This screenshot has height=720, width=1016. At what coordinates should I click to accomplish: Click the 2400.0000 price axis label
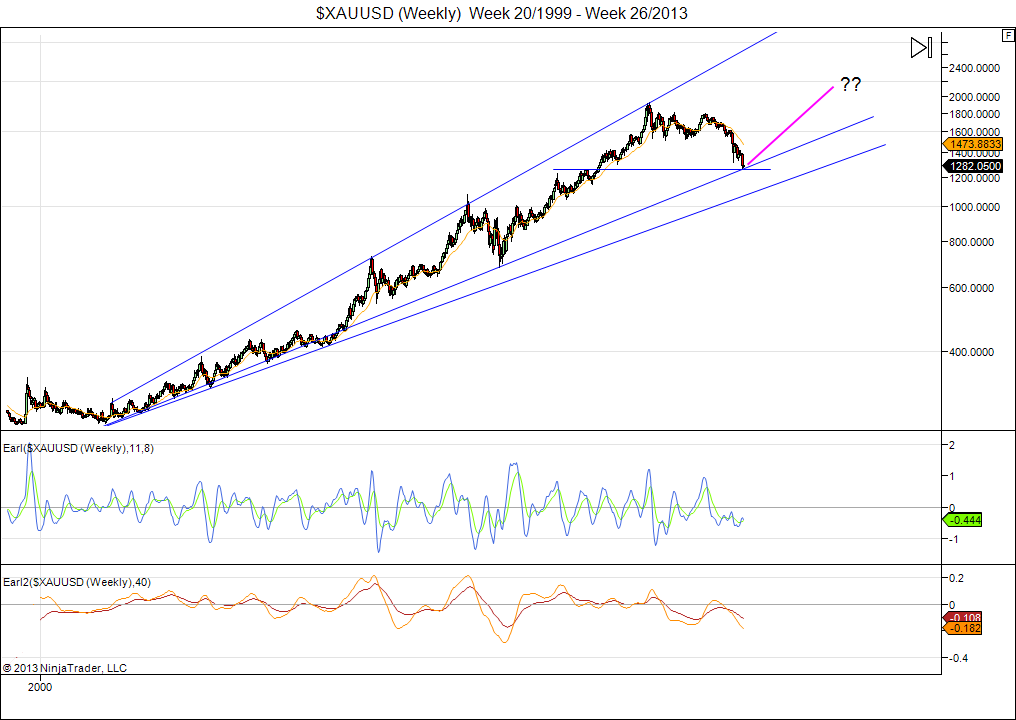[x=974, y=68]
